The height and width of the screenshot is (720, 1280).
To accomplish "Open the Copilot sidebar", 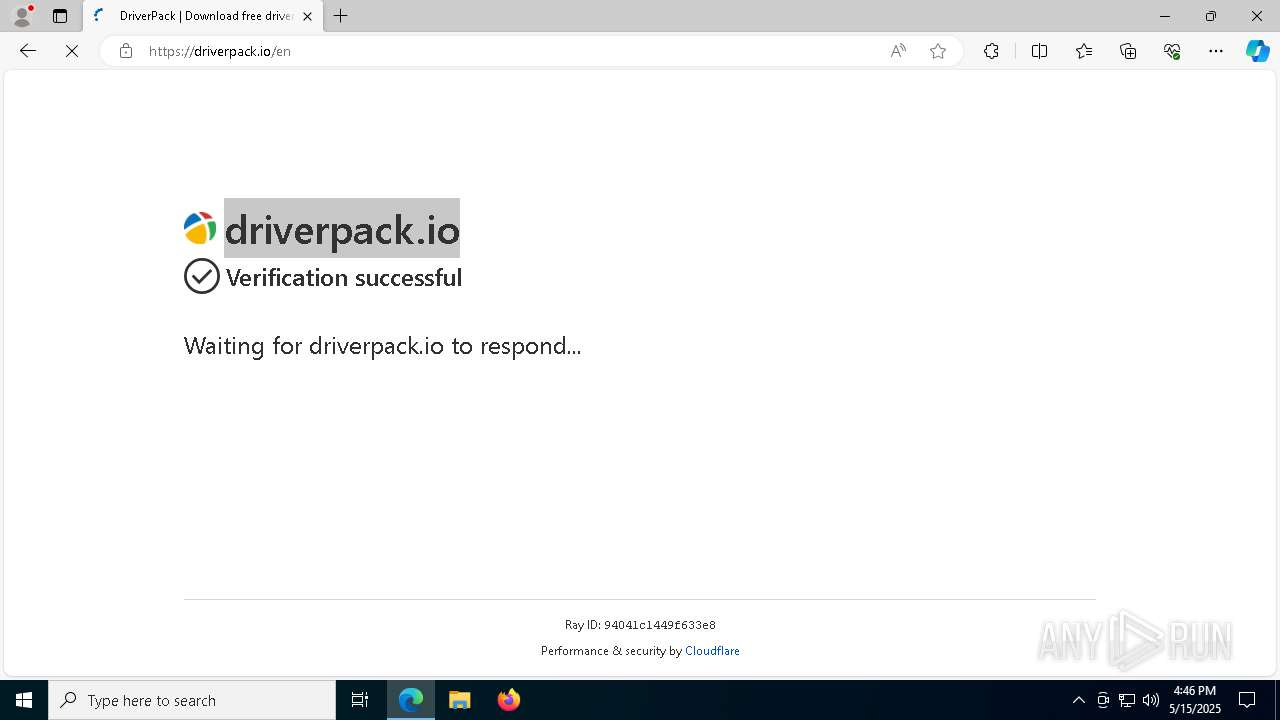I will [1257, 51].
